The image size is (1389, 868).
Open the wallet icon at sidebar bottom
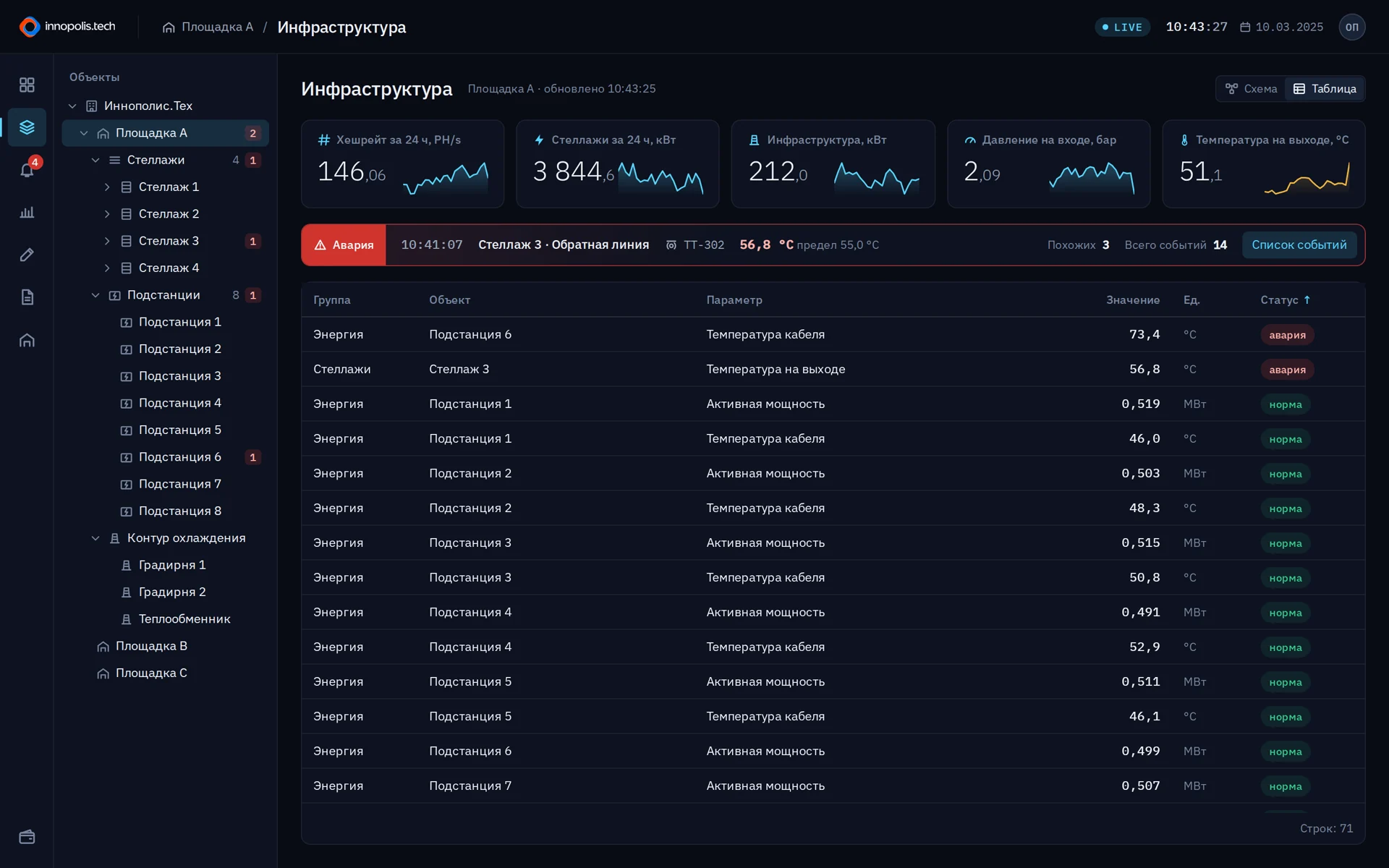(27, 837)
